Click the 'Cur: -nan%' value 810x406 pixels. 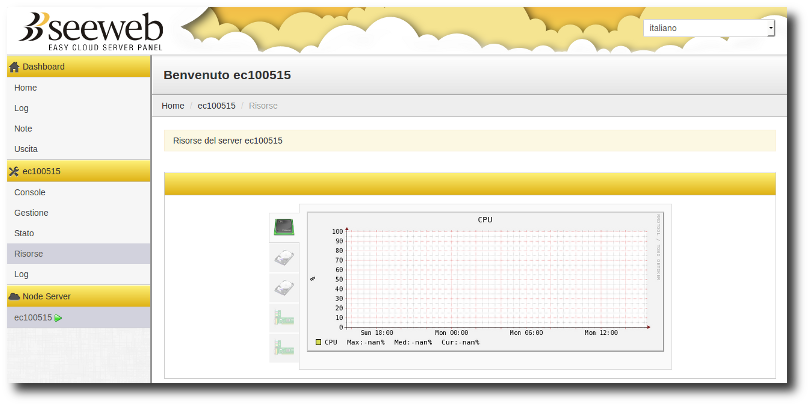[x=460, y=342]
